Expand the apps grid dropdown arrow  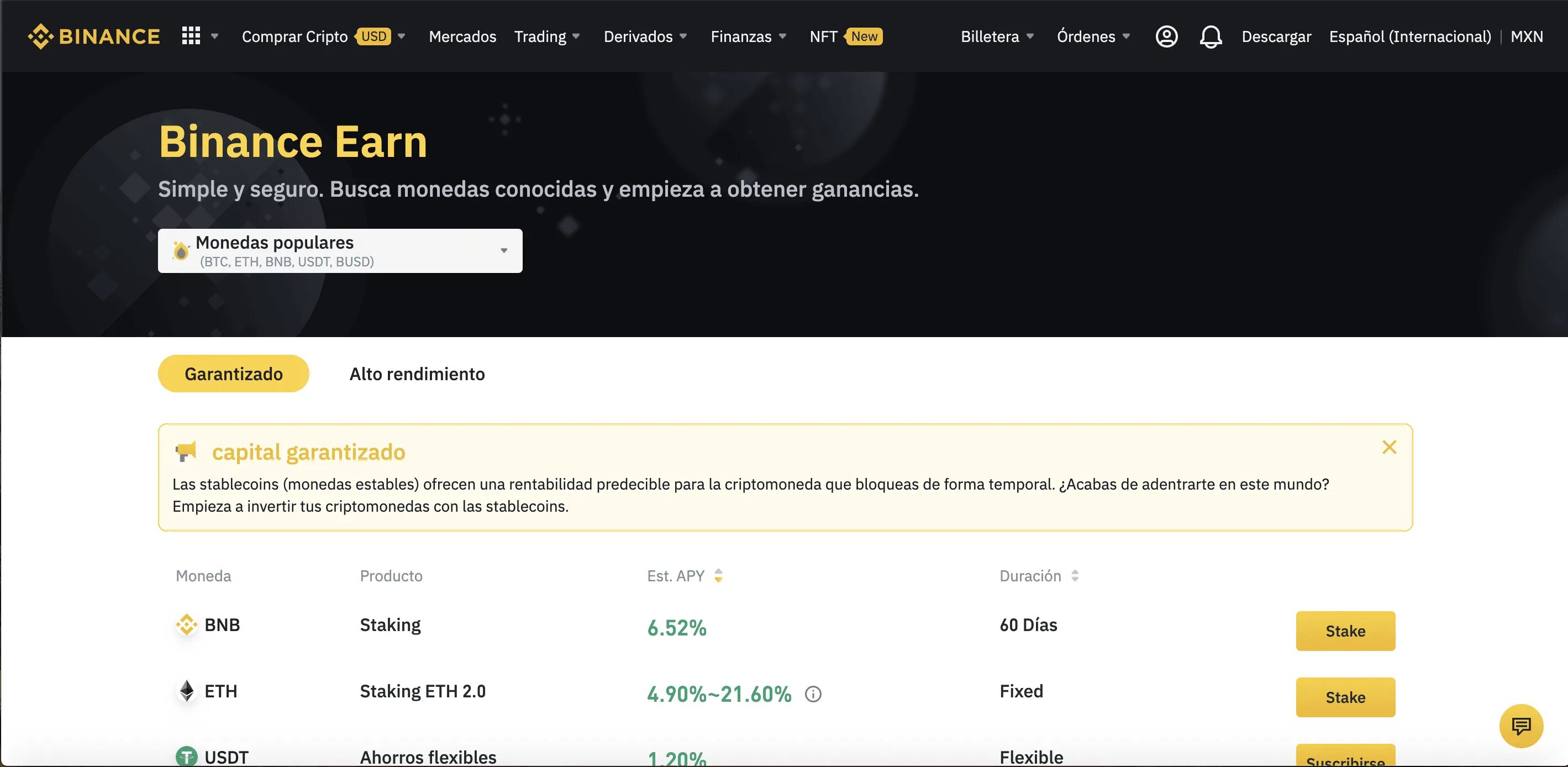coord(215,36)
